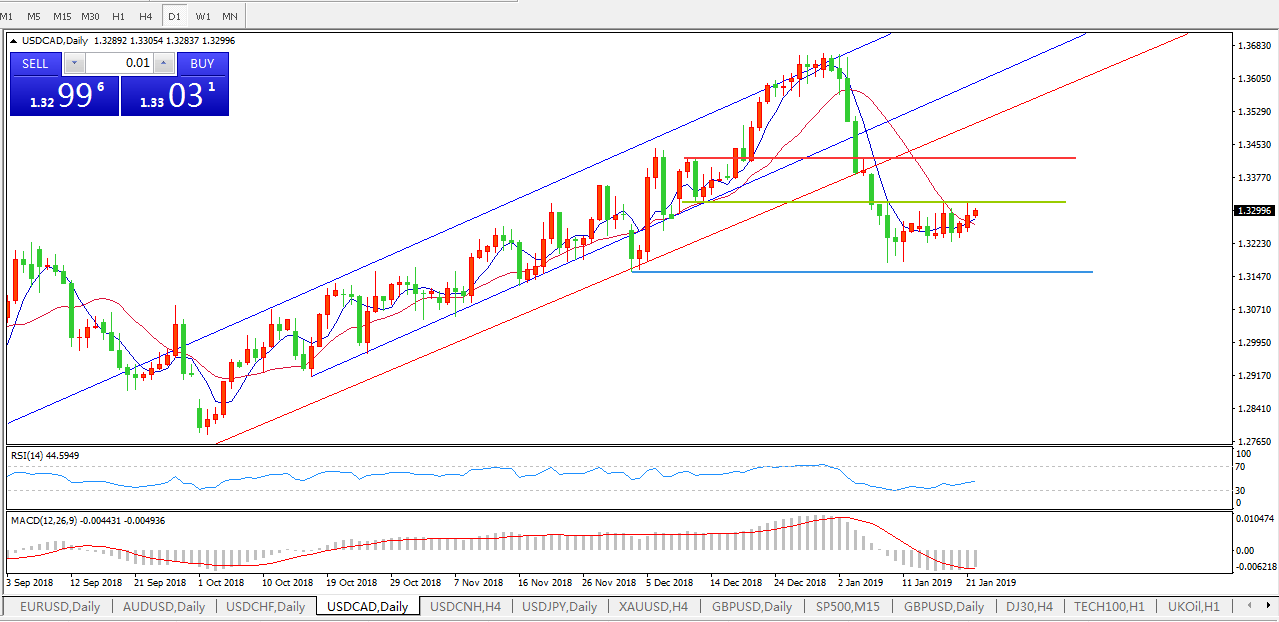Open the SP500,M15 chart tab
The image size is (1279, 622).
click(x=848, y=606)
